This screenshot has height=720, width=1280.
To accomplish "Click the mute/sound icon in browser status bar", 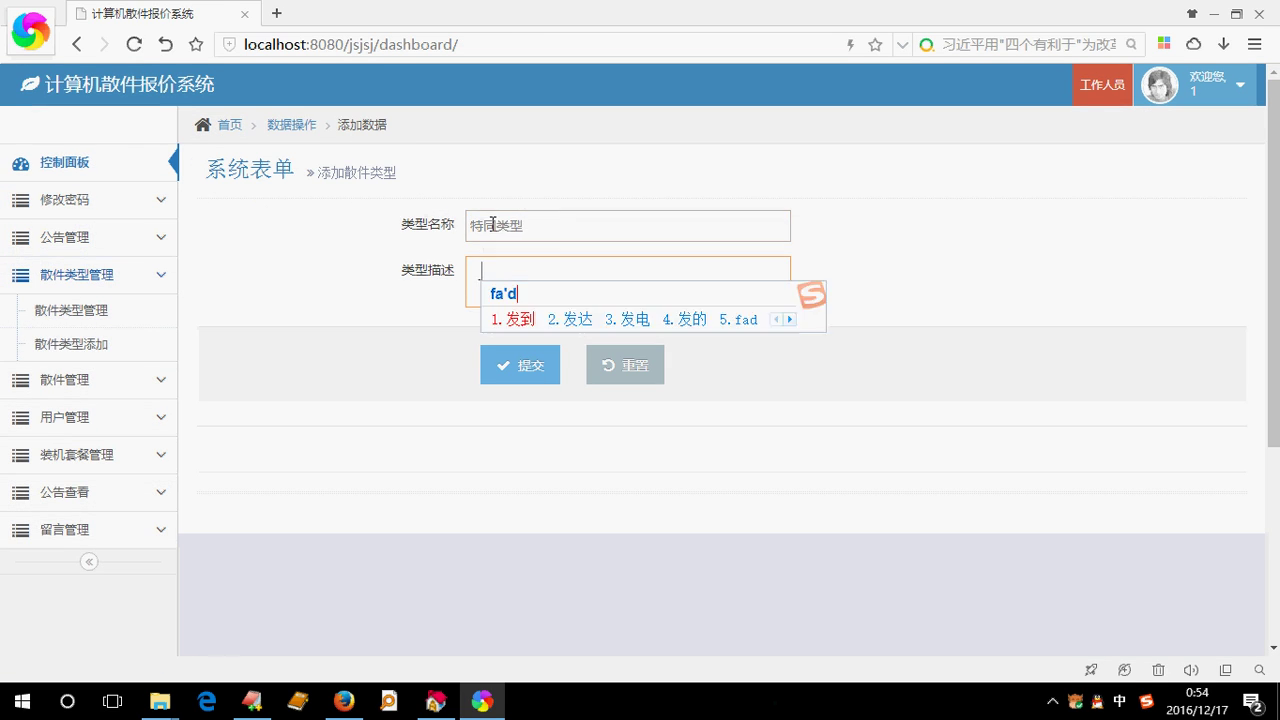I will (x=1191, y=670).
